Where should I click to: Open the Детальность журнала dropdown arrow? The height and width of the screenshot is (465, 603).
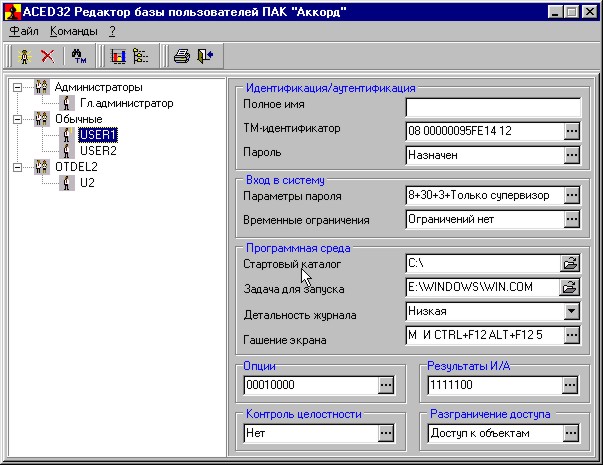click(571, 311)
